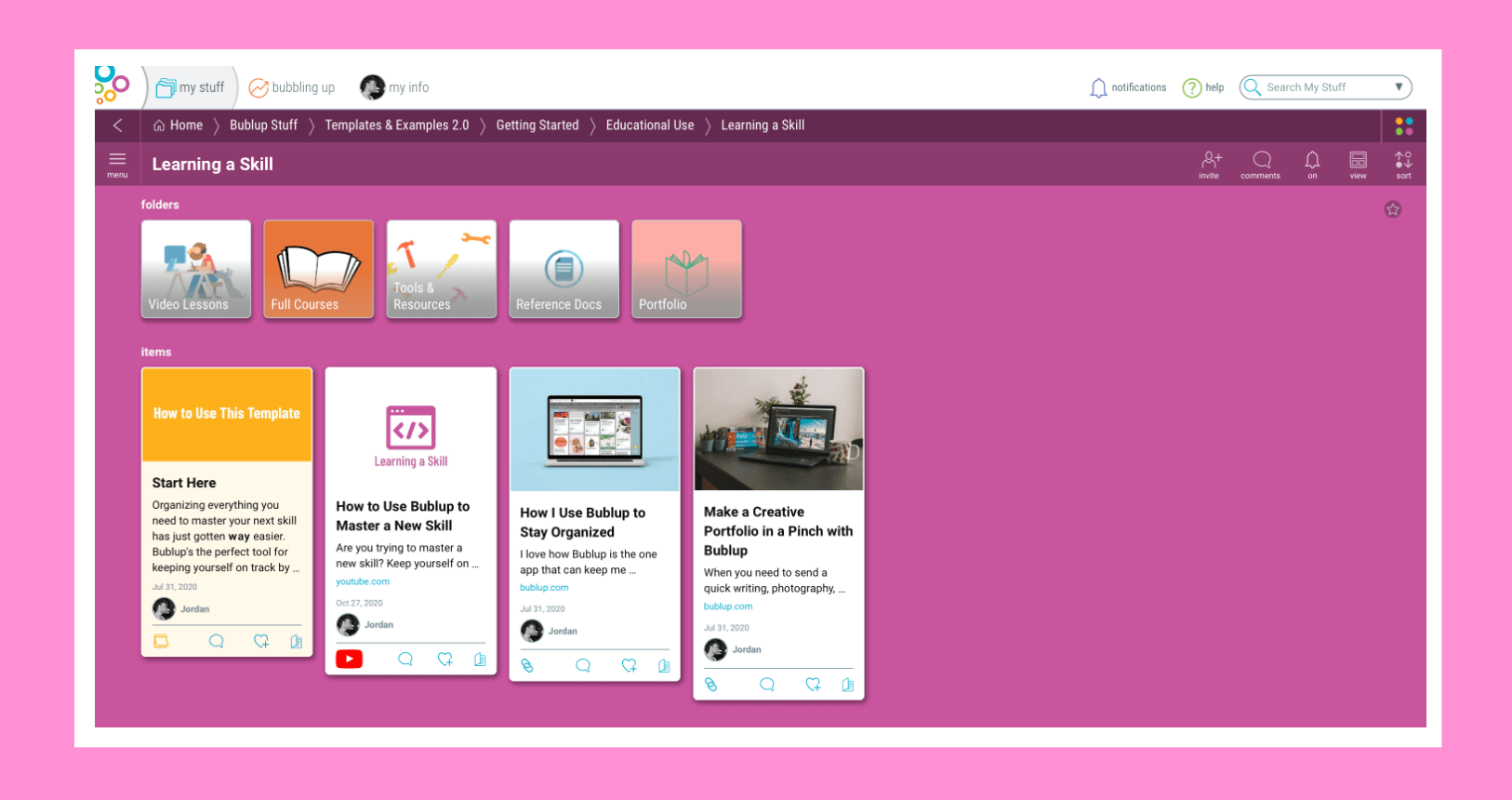This screenshot has height=800, width=1512.
Task: Click Jordan avatar on Creative Portfolio card
Action: [715, 649]
